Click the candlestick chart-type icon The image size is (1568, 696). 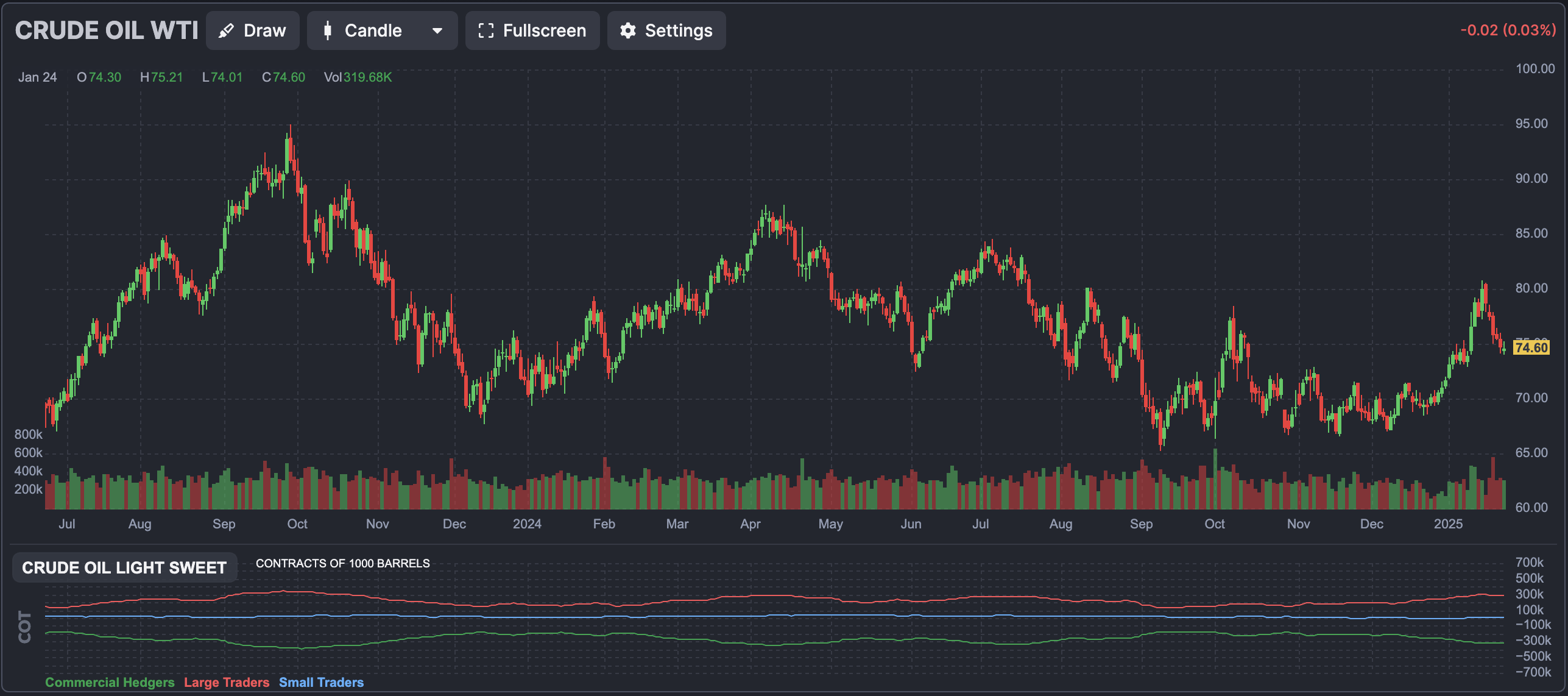(328, 30)
